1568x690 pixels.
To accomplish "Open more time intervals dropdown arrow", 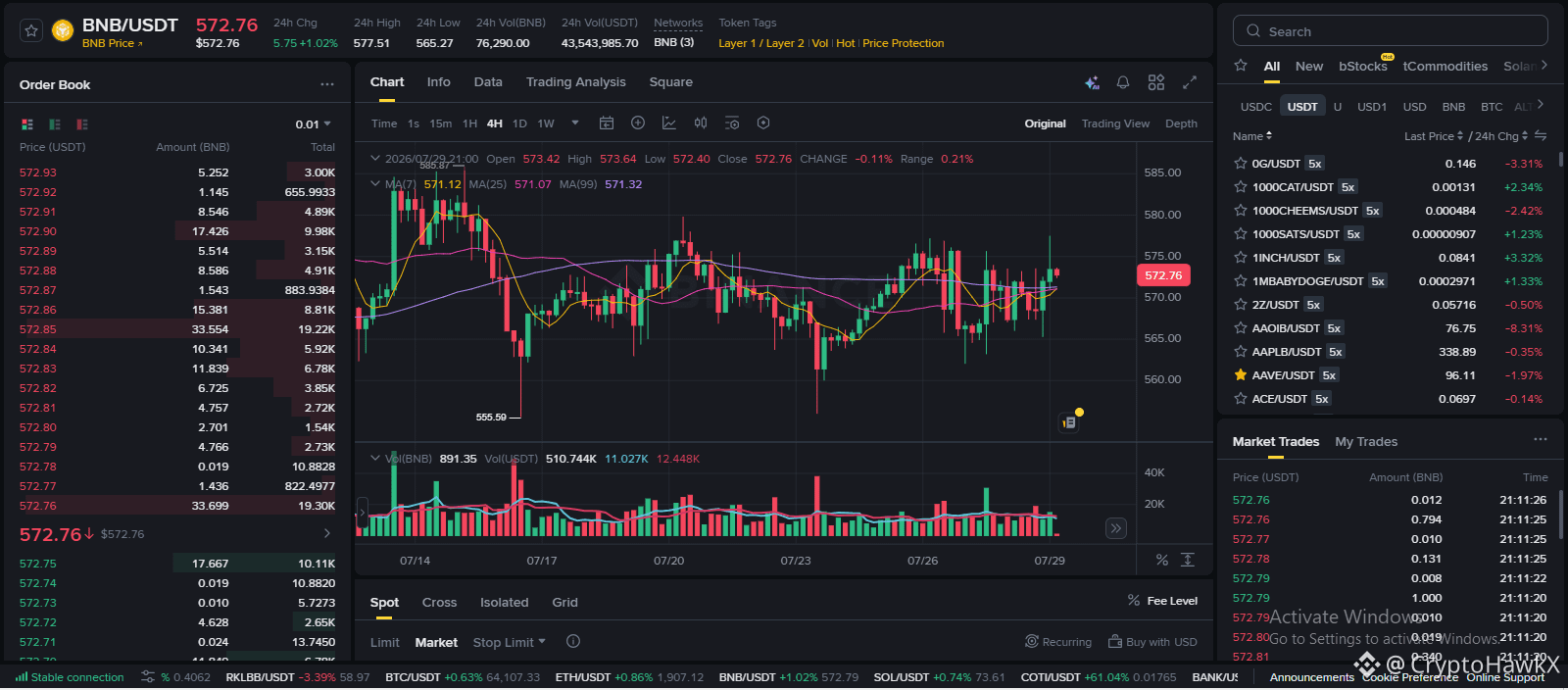I will pos(575,123).
